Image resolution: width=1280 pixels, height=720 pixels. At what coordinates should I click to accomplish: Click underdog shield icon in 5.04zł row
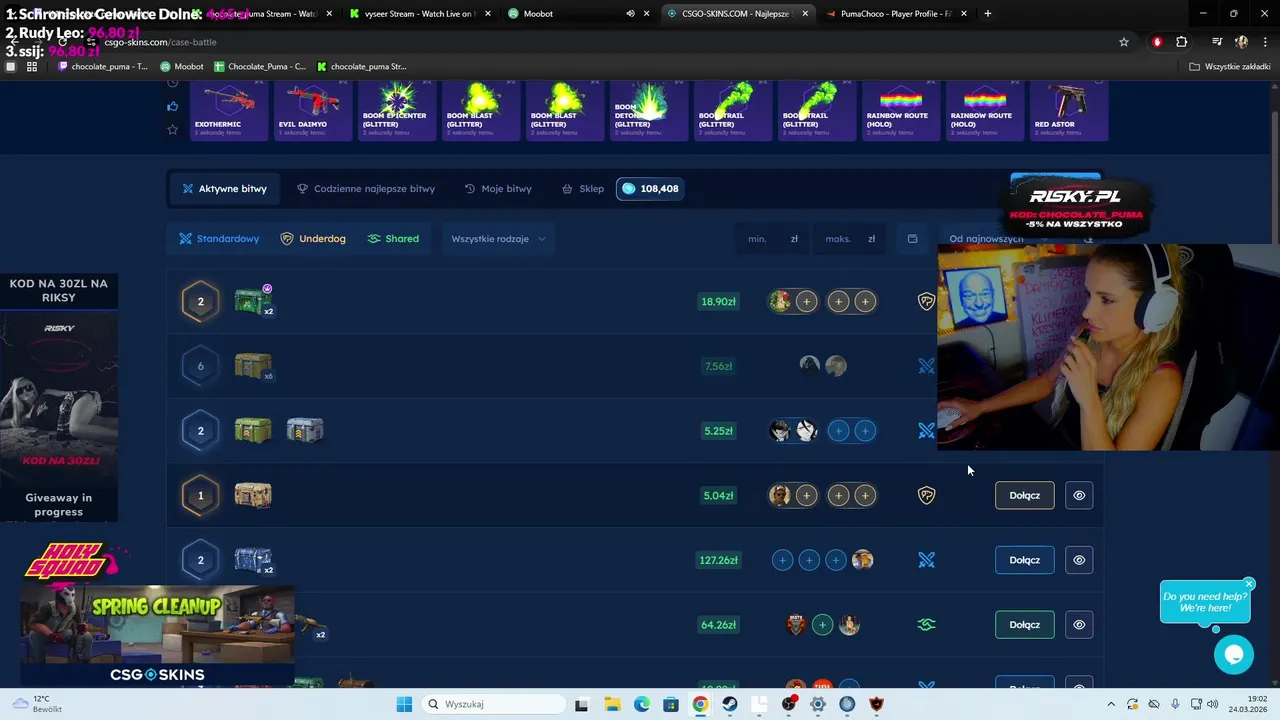(x=926, y=495)
